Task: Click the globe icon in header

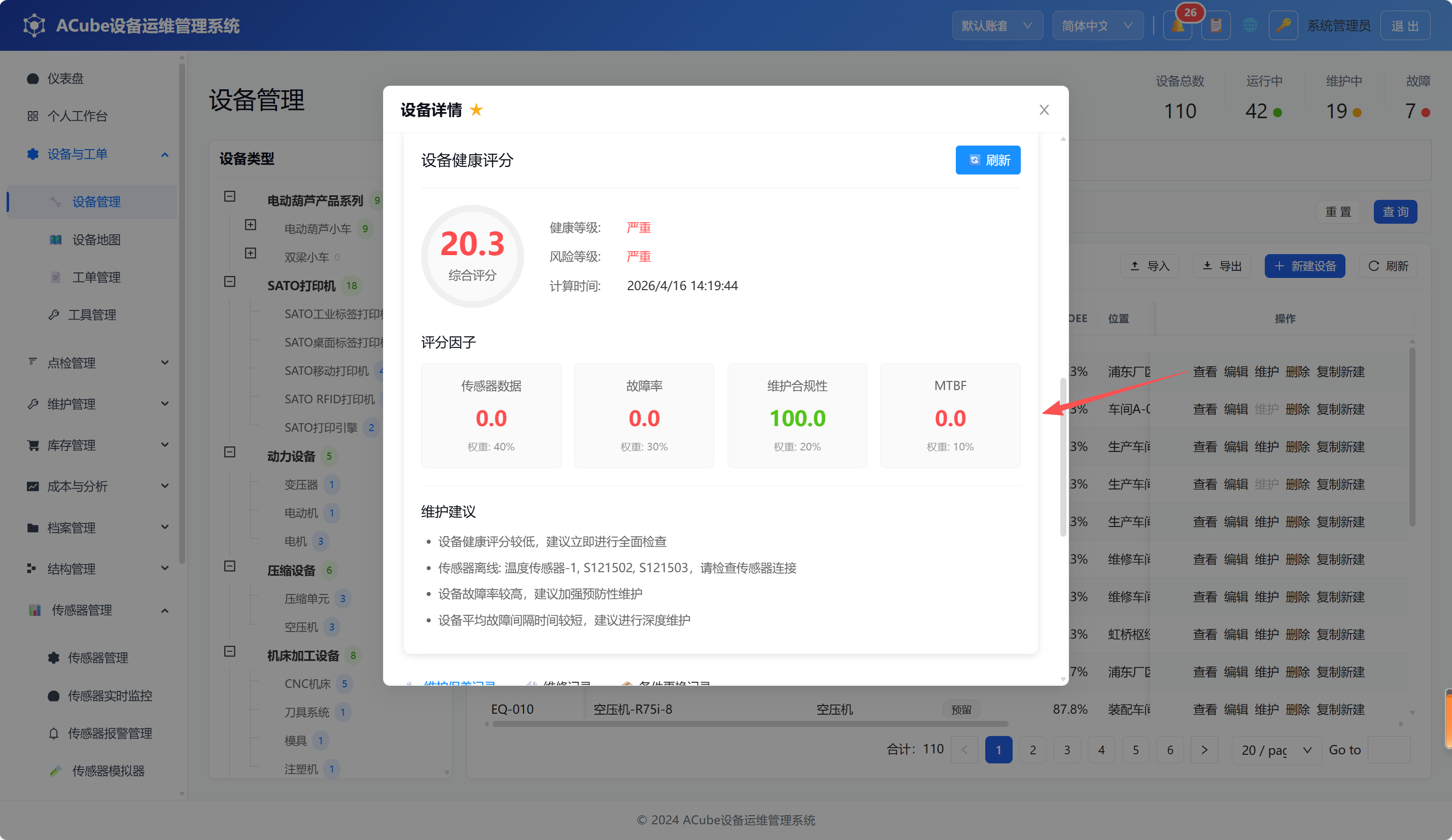Action: tap(1249, 26)
